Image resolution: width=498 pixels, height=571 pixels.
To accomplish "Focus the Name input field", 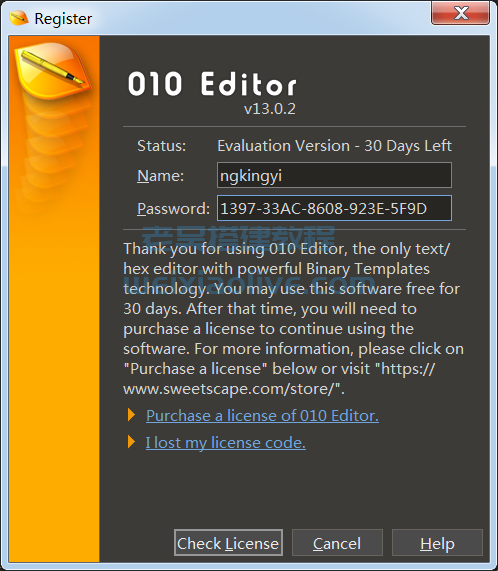I will tap(334, 175).
